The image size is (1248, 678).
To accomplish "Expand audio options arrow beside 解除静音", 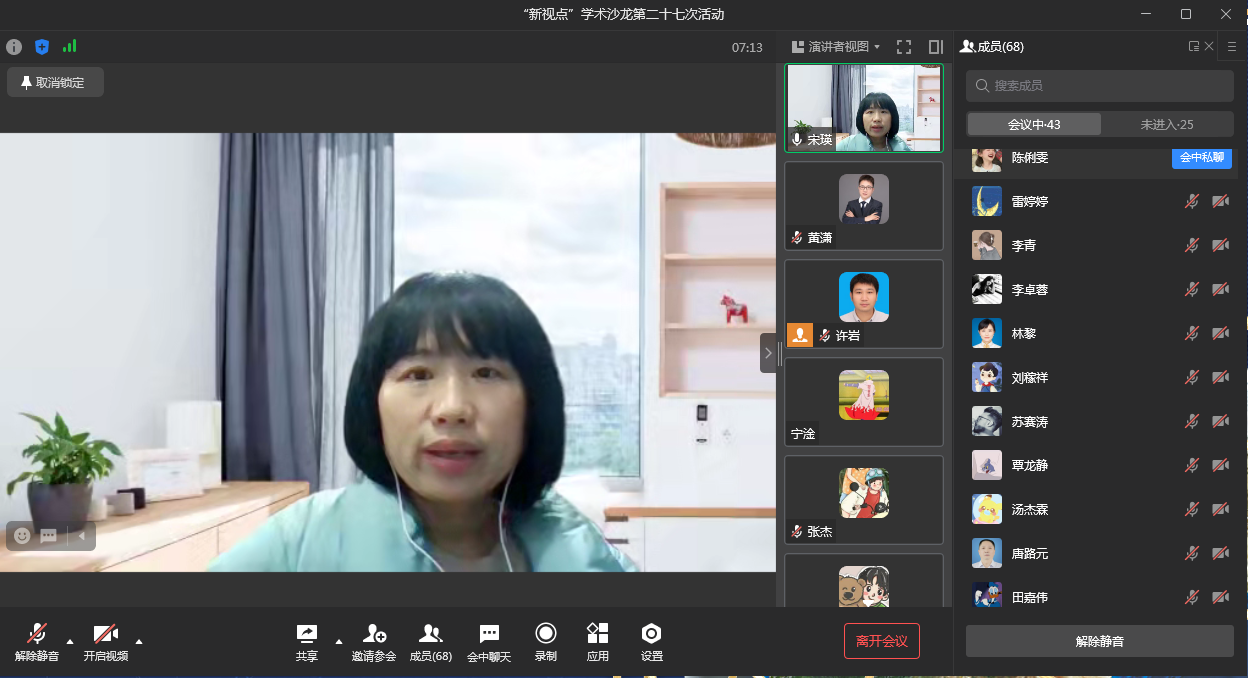I will click(x=70, y=641).
